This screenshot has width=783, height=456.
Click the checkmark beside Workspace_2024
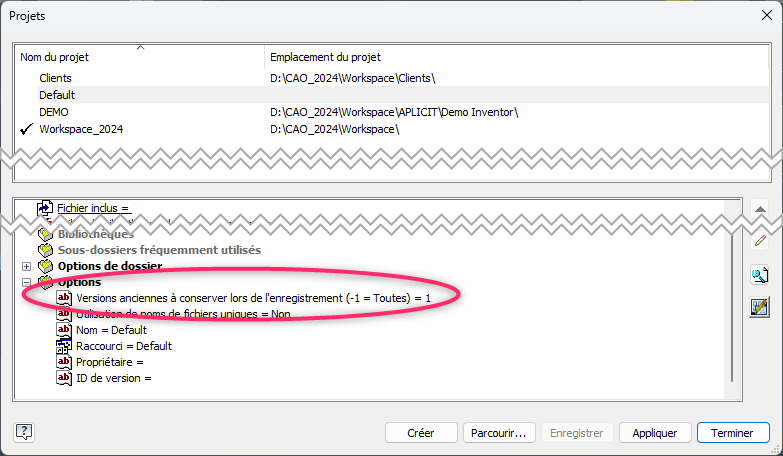pos(26,129)
